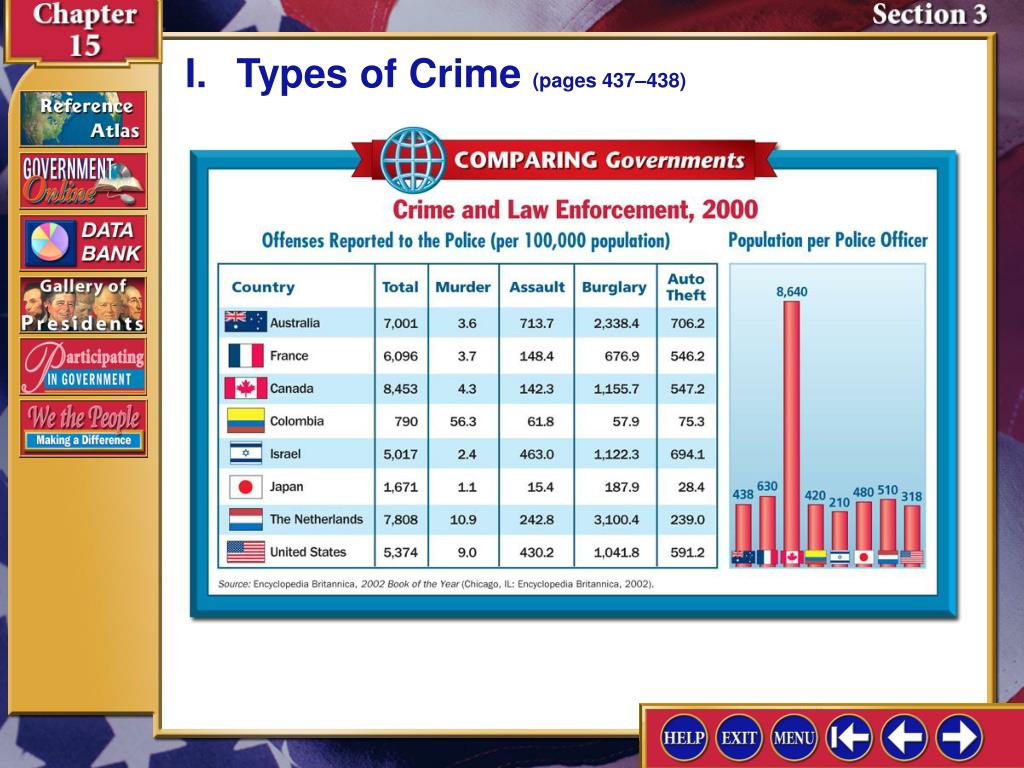
Task: Click Japan's auto theft value 28.4
Action: click(x=691, y=487)
